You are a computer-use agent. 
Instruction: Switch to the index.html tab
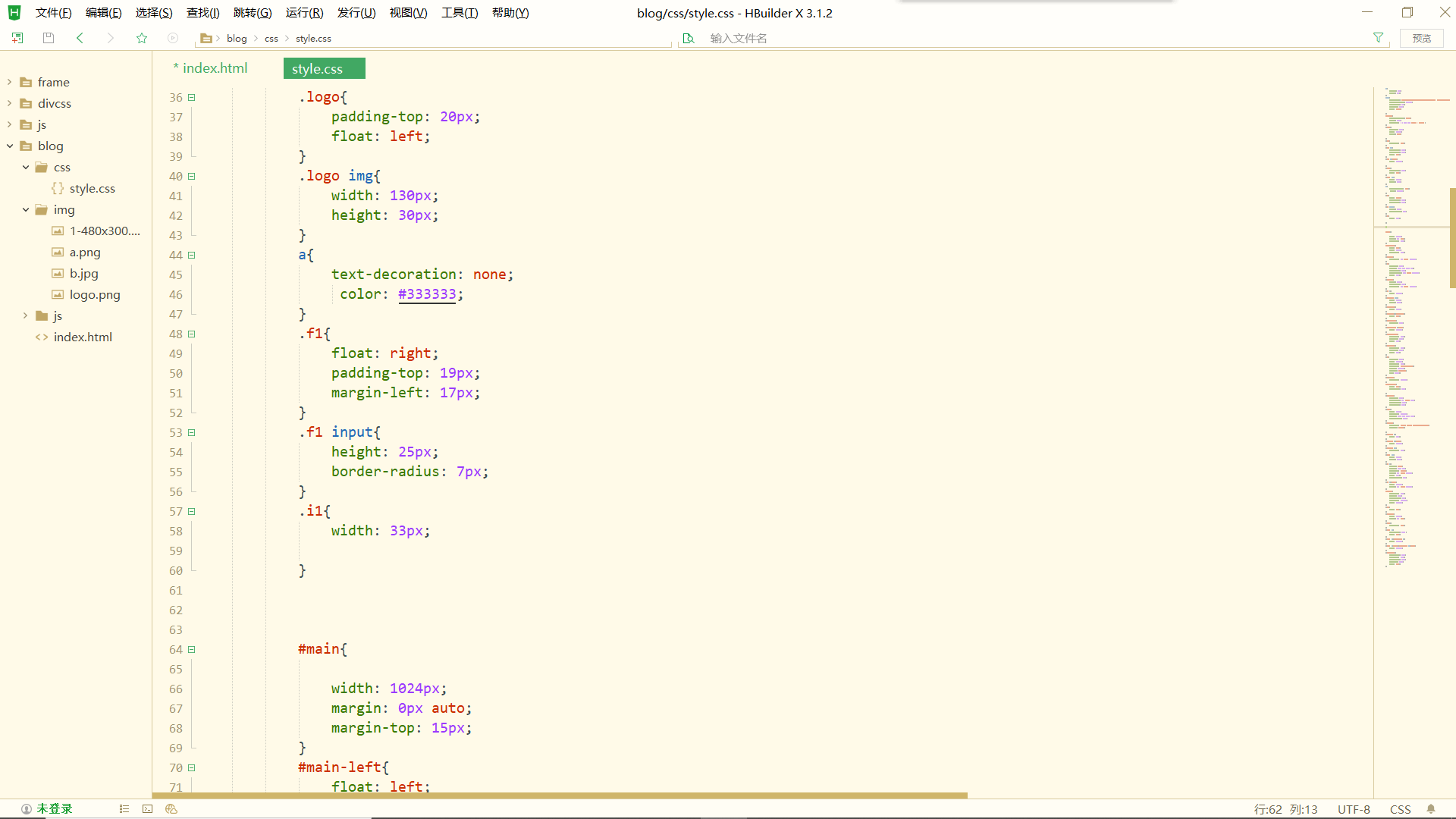(210, 68)
